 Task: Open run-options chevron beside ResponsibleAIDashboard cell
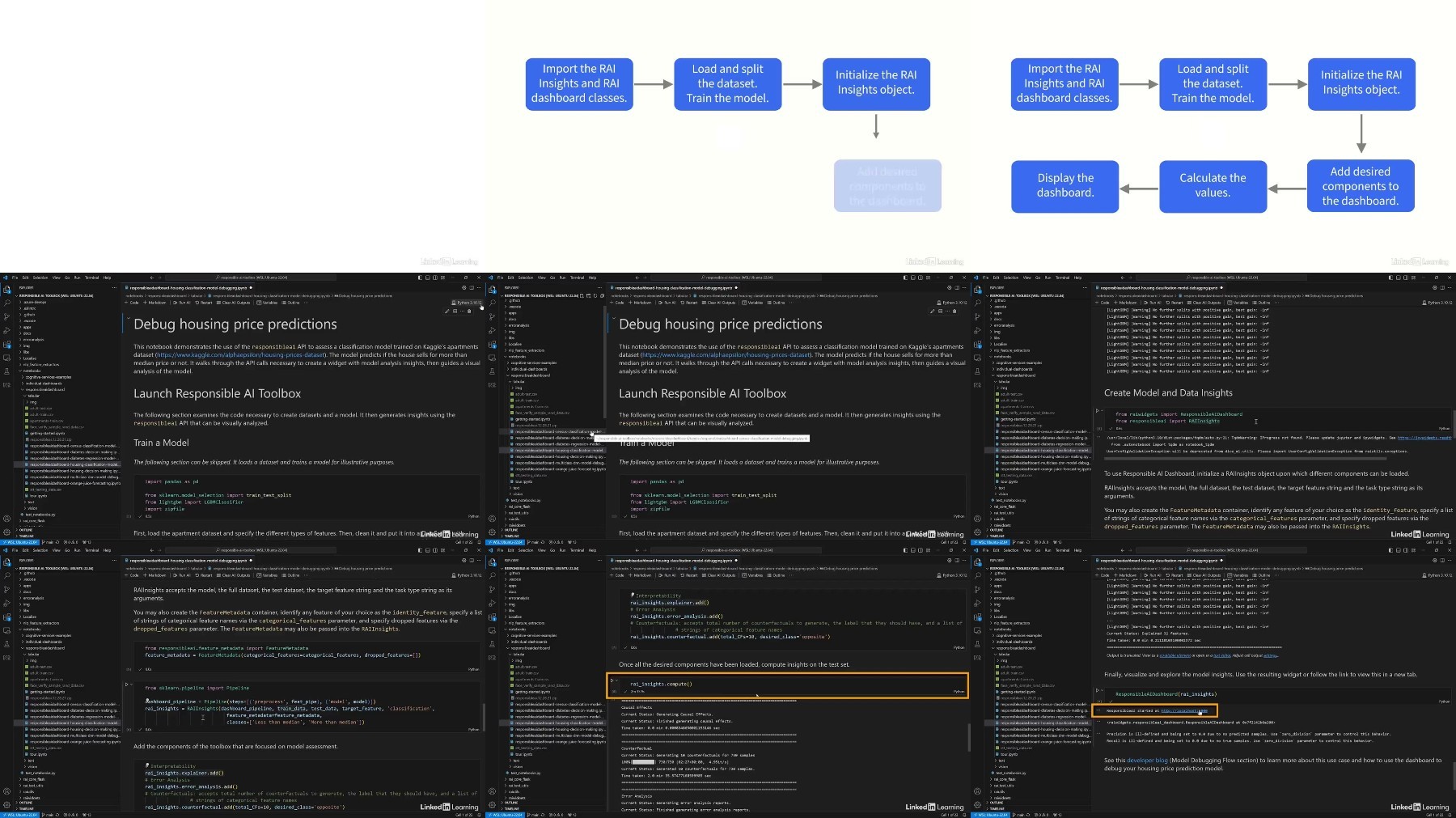click(1102, 690)
